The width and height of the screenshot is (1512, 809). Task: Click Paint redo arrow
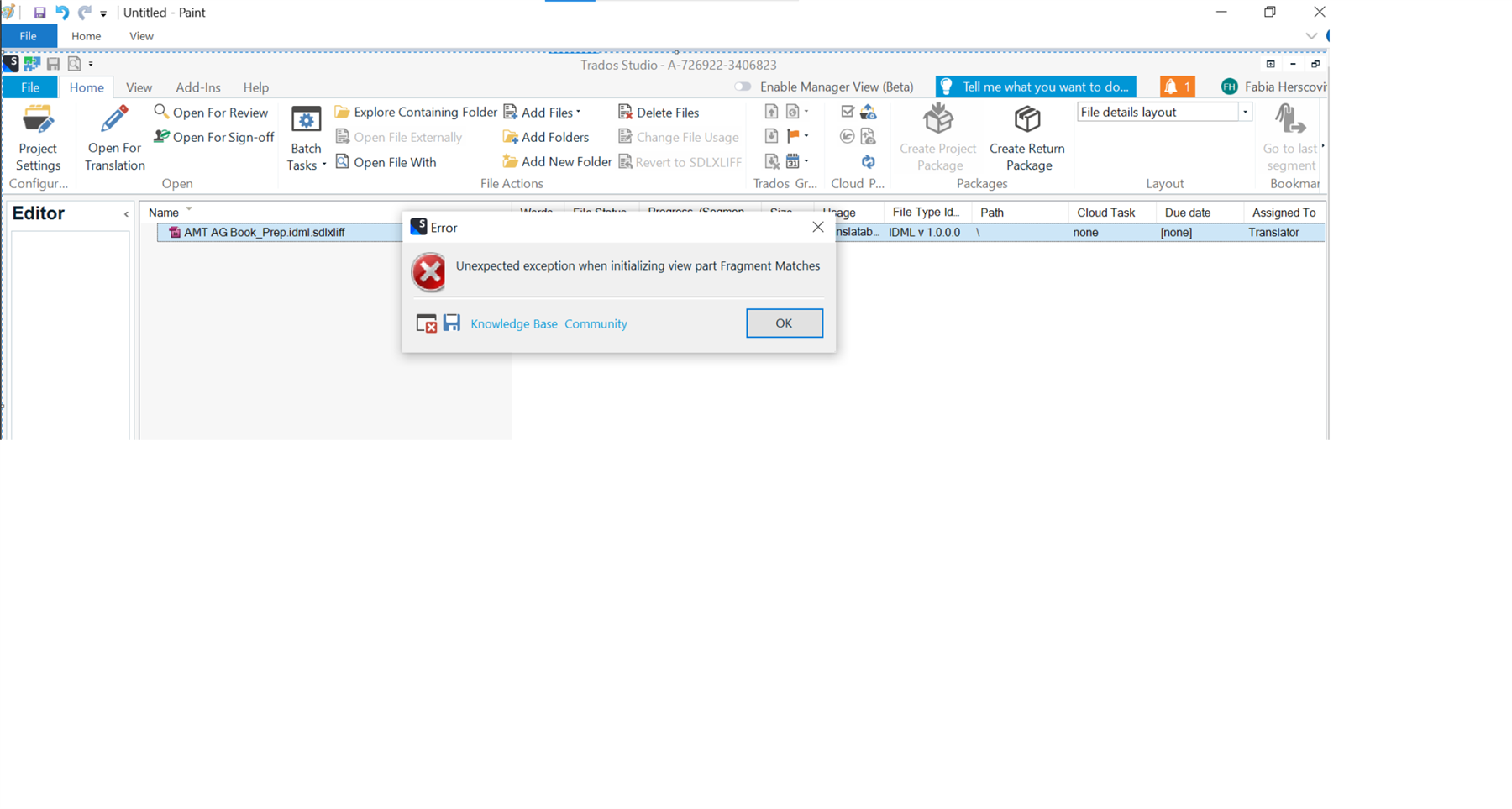85,13
